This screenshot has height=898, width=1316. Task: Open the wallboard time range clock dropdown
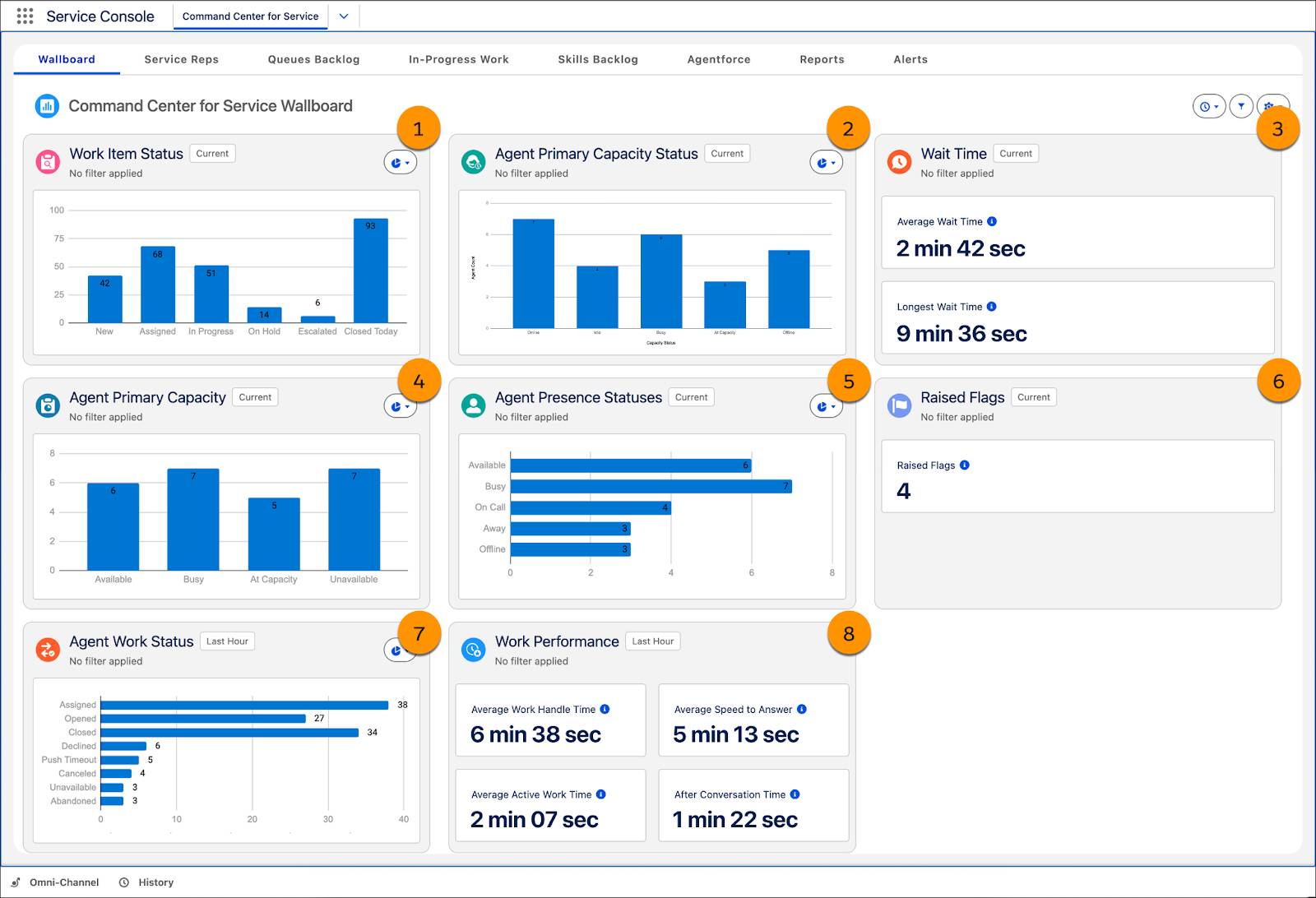click(1209, 106)
